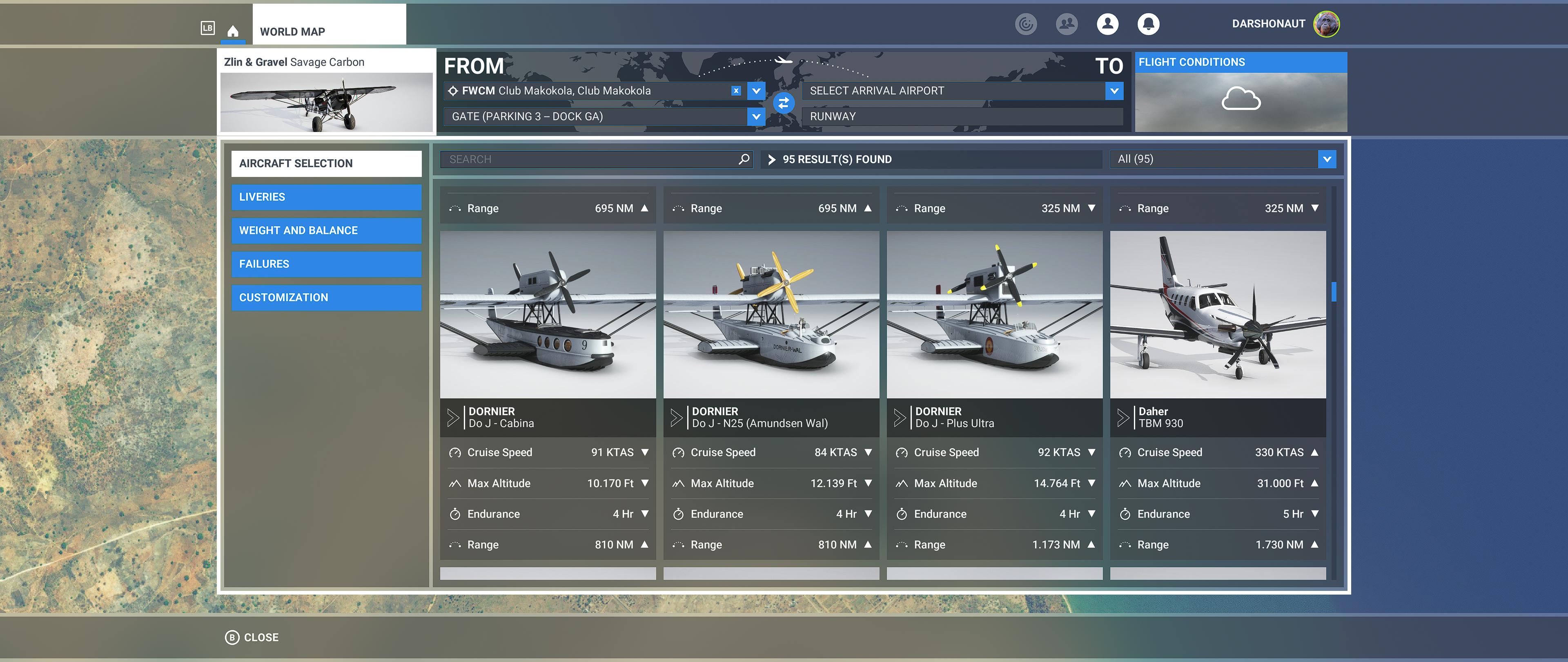
Task: Click the 1.730 NM range value
Action: tap(1279, 544)
